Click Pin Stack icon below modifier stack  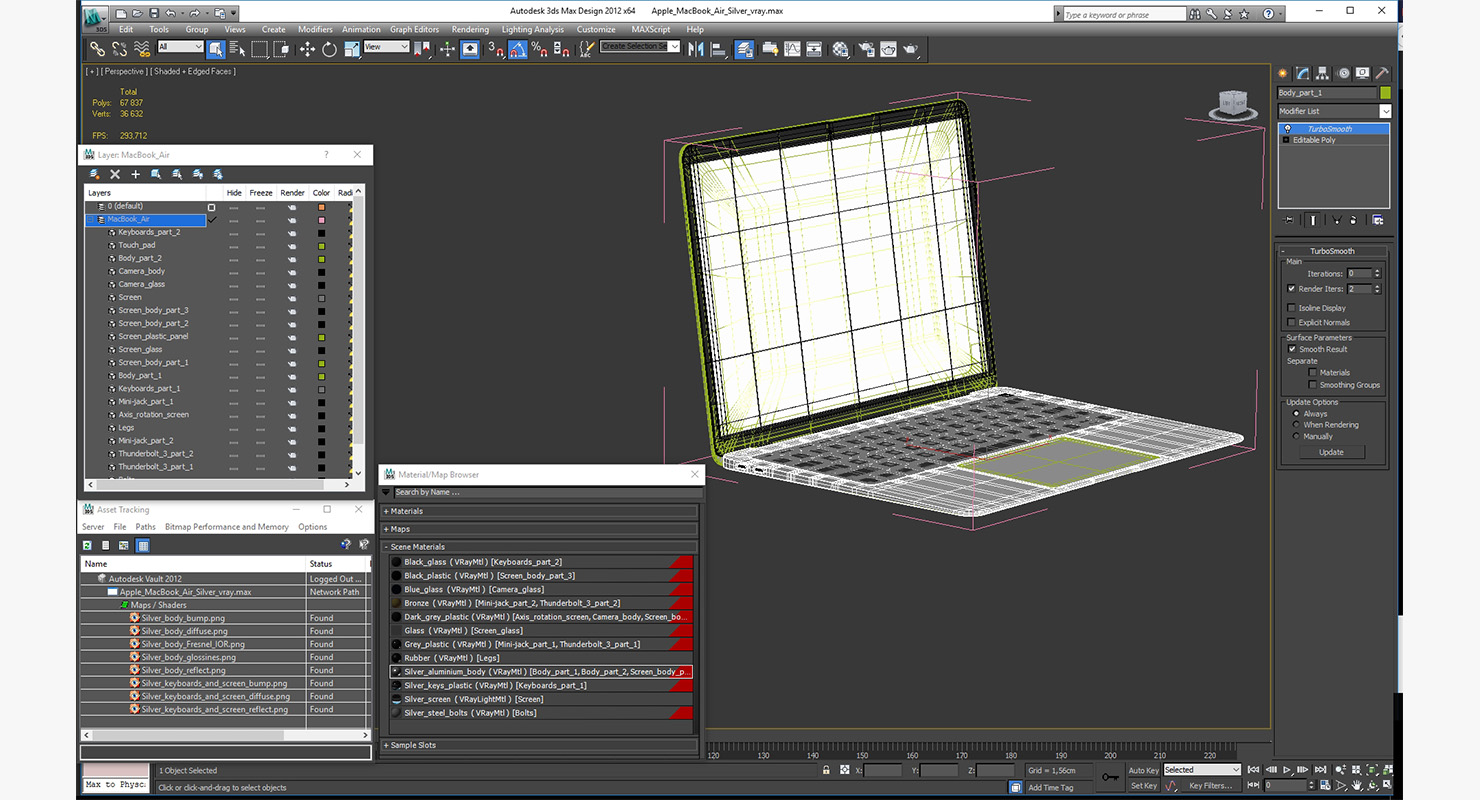[x=1289, y=220]
